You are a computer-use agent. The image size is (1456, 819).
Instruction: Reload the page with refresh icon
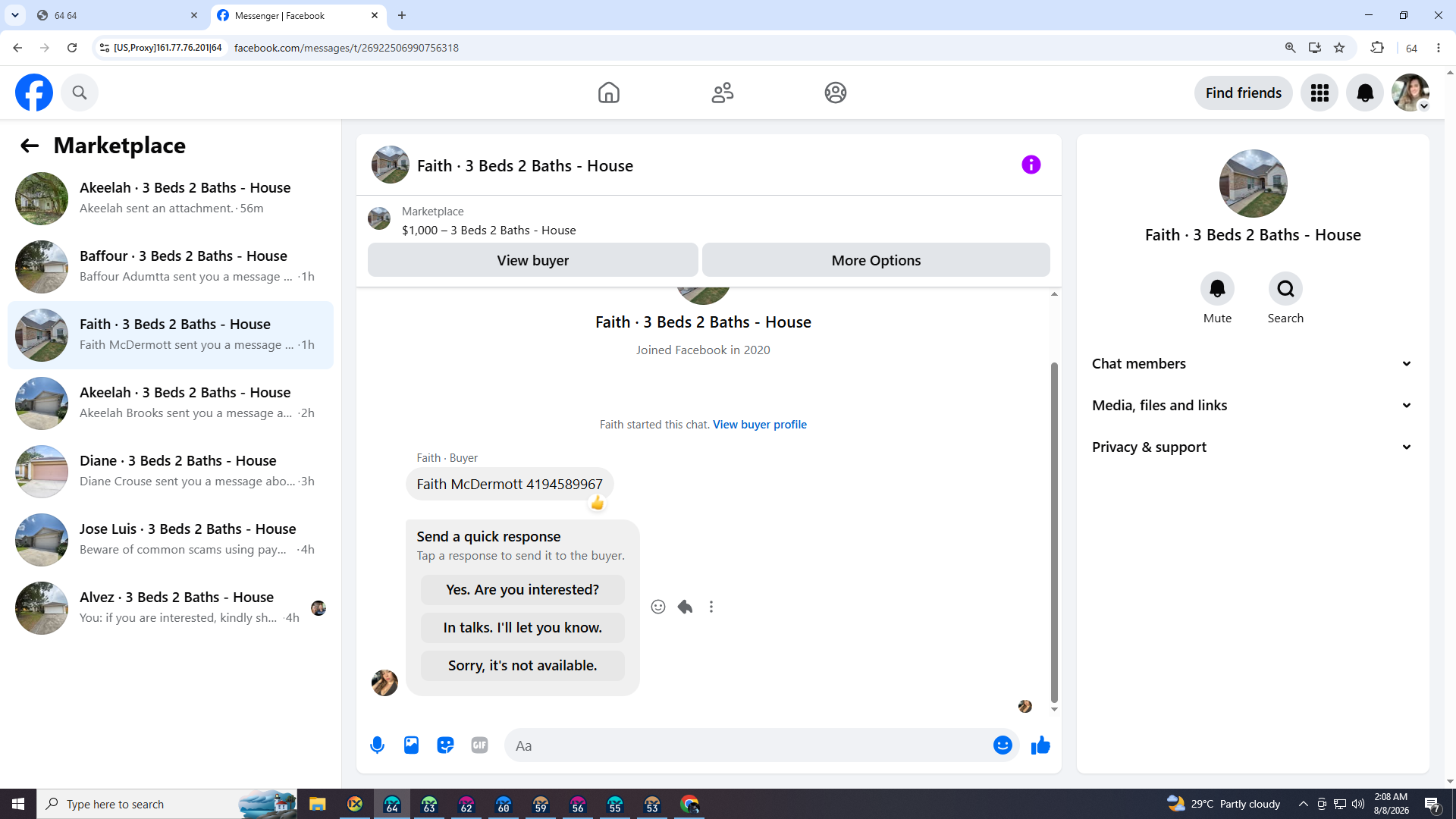pos(72,48)
